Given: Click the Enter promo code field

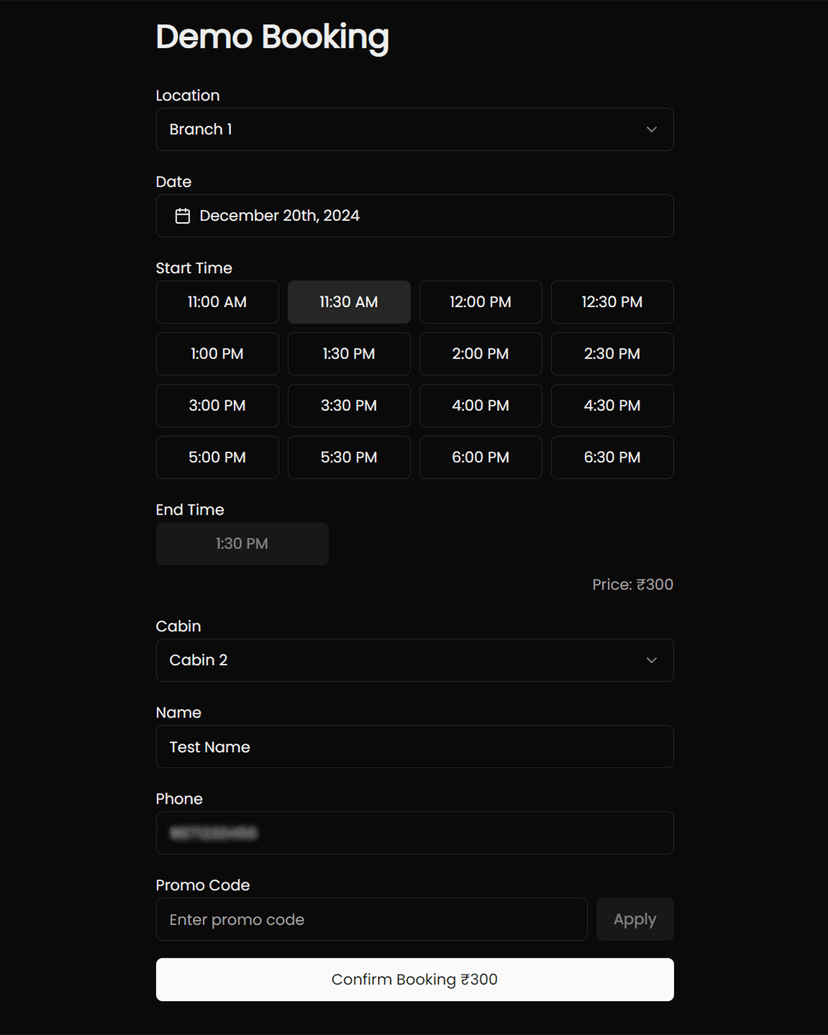Looking at the screenshot, I should click(x=371, y=919).
